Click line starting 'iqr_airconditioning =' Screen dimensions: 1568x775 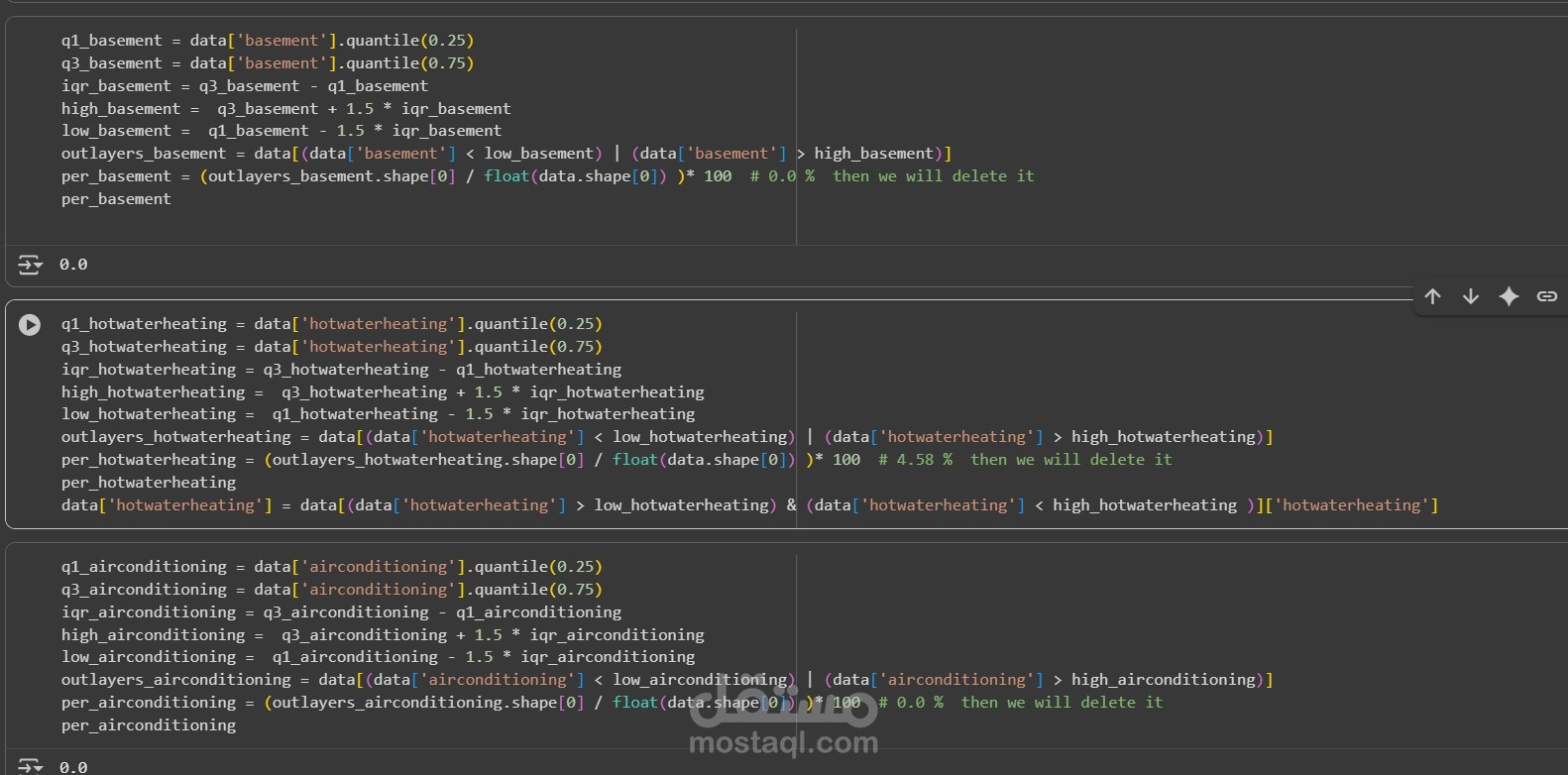pyautogui.click(x=342, y=612)
